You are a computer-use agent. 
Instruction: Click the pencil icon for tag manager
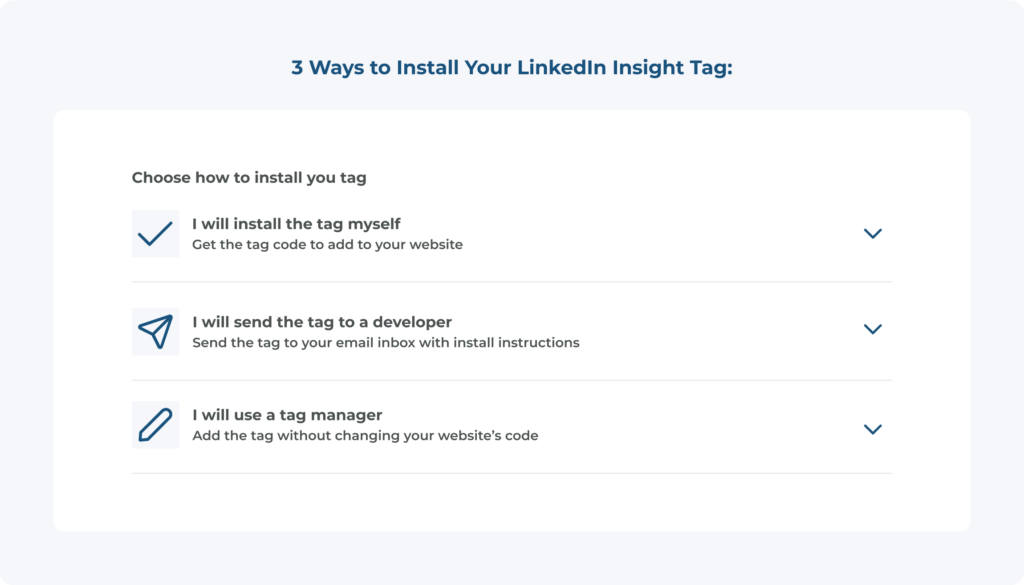[x=155, y=425]
